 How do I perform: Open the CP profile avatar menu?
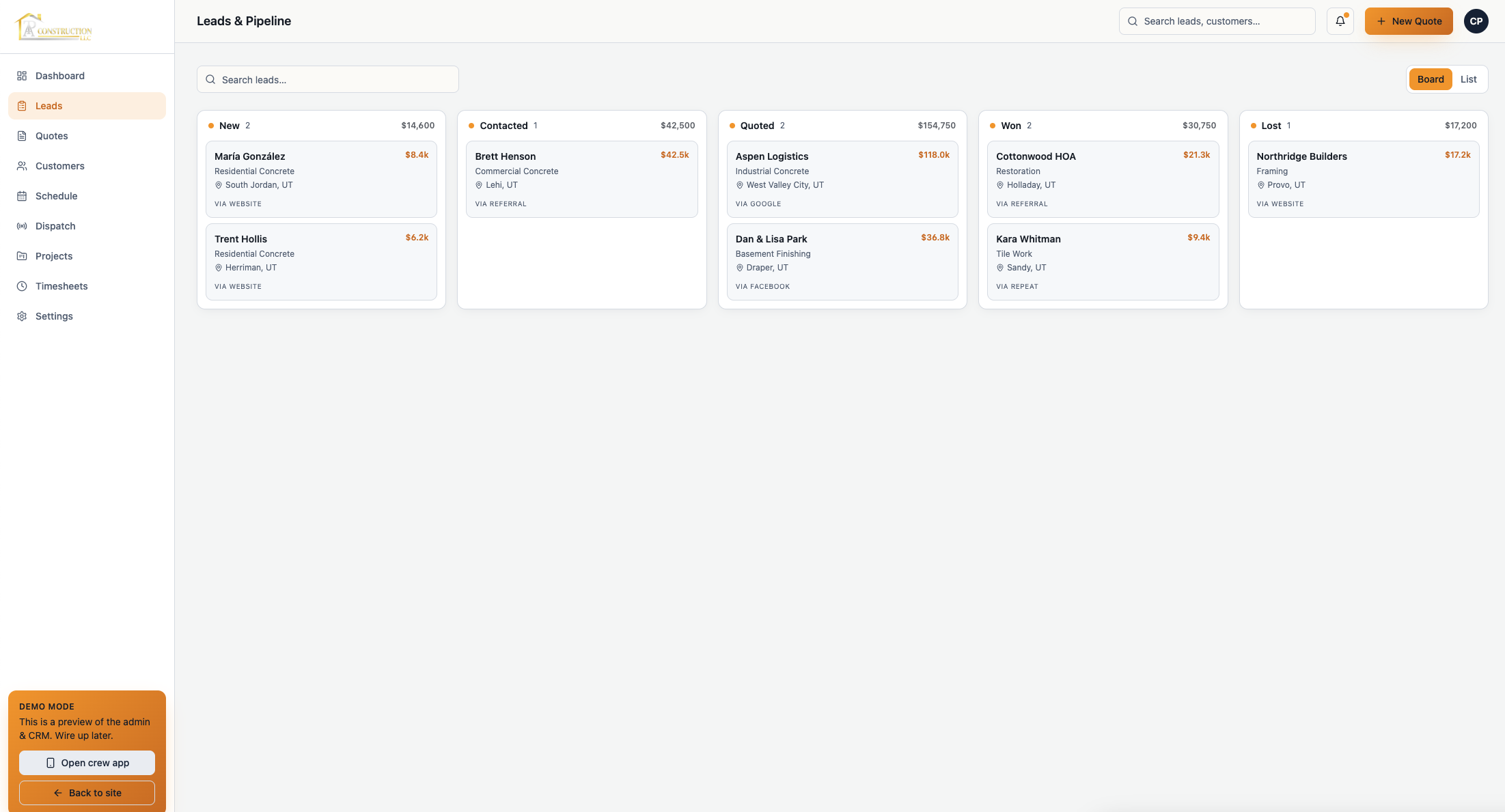(x=1476, y=20)
